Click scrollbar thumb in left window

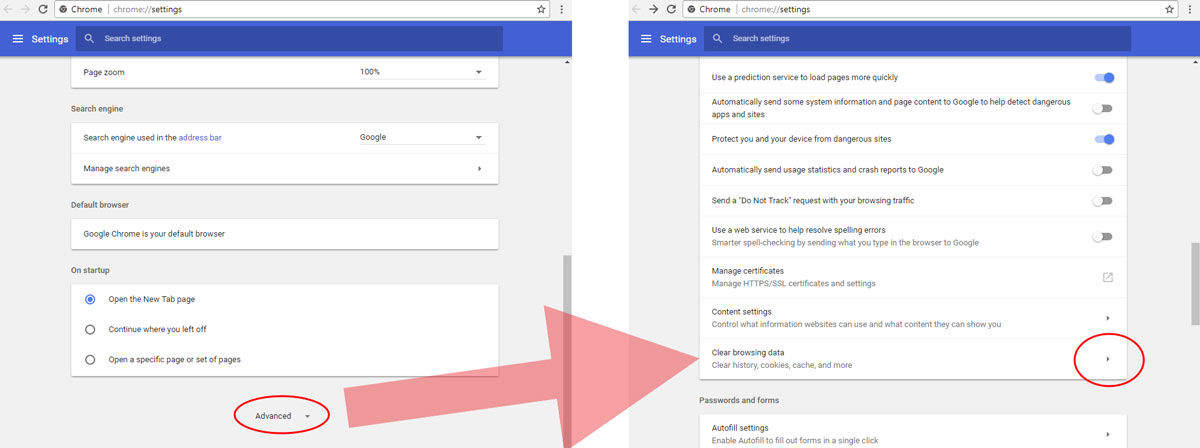[567, 318]
